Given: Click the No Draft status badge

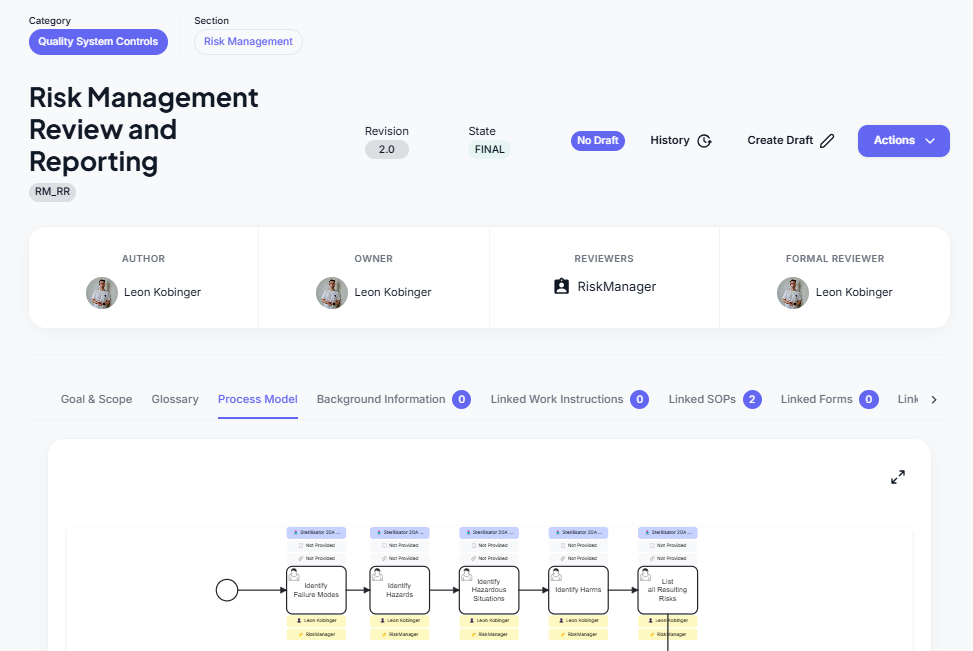Looking at the screenshot, I should pyautogui.click(x=598, y=141).
